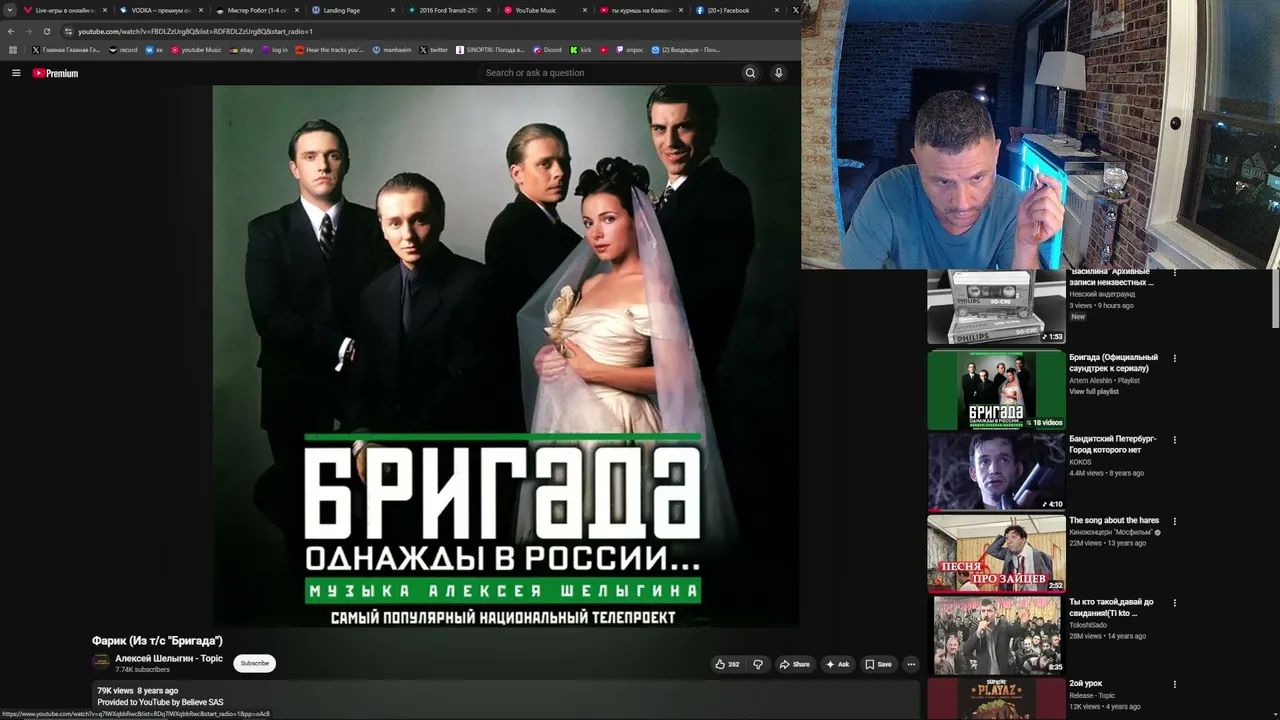1280x720 pixels.
Task: Open options for Ты кто такой video
Action: (1175, 603)
